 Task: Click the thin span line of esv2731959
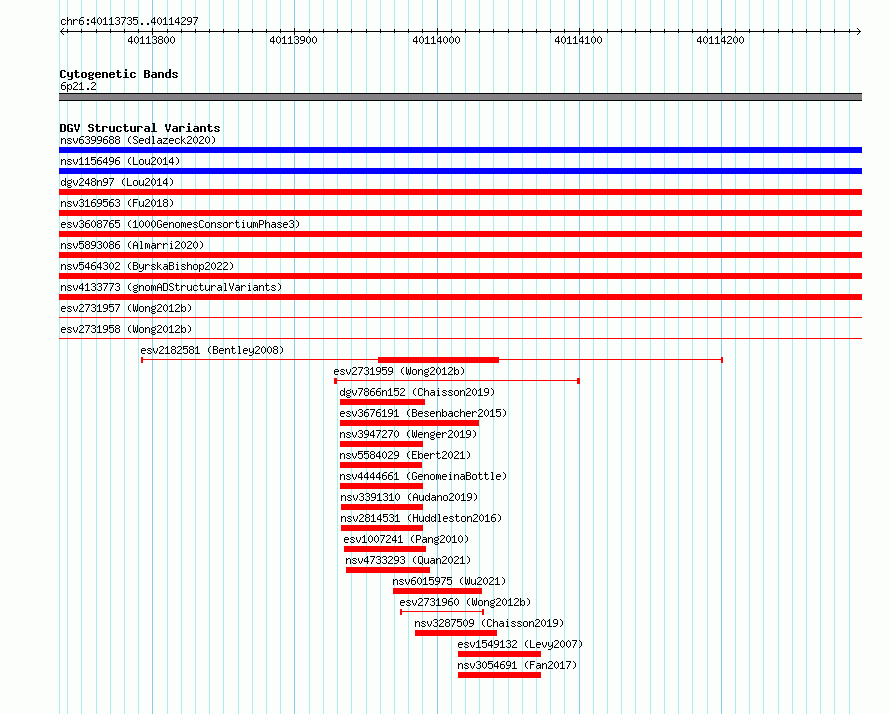[x=457, y=381]
